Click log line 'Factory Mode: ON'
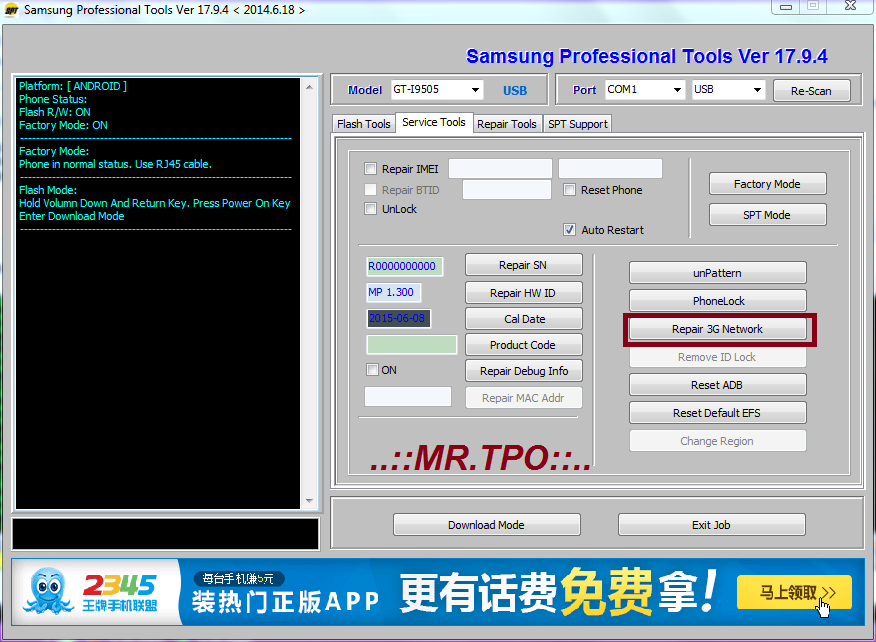Screen dimensions: 876x642 point(63,125)
